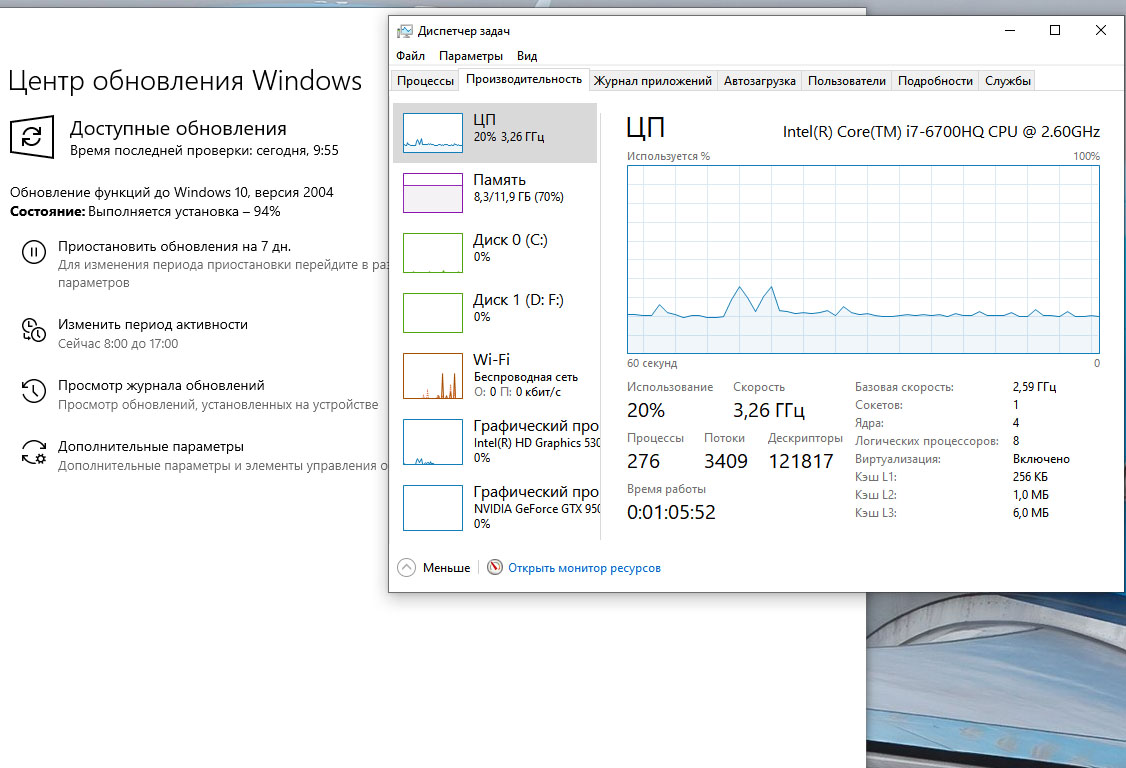Click the L1 cache value 256 КБ
Image resolution: width=1126 pixels, height=768 pixels.
coord(1030,476)
